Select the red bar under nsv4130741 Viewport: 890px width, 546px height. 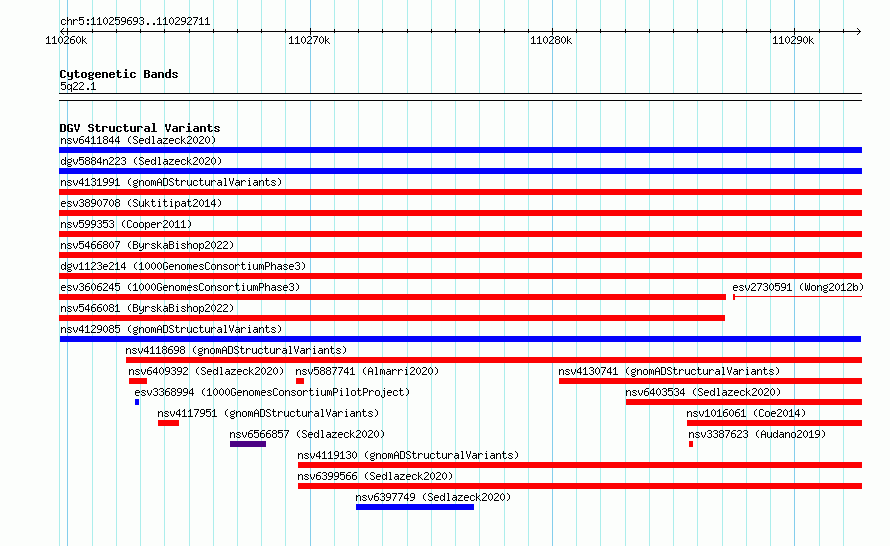(710, 381)
